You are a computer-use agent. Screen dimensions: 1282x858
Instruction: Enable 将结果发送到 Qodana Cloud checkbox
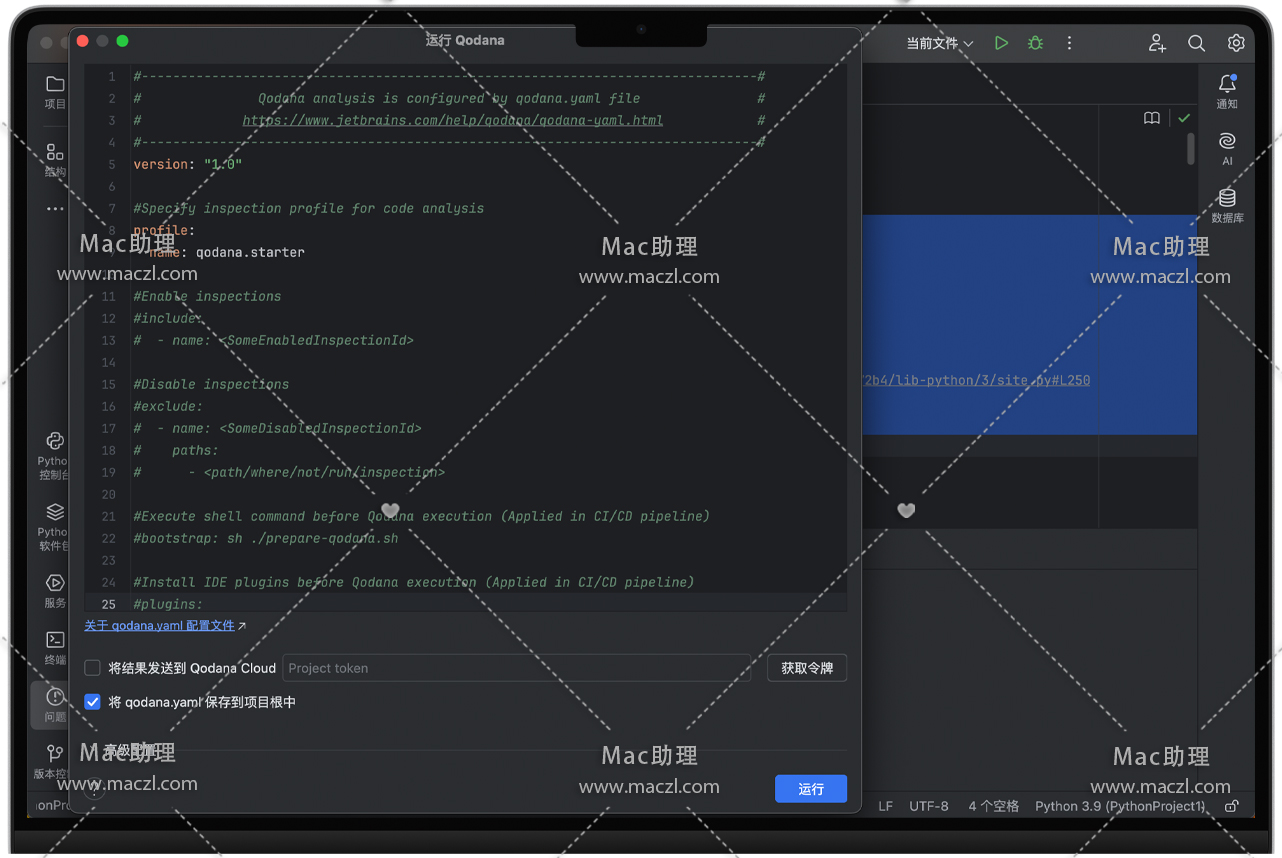(93, 668)
